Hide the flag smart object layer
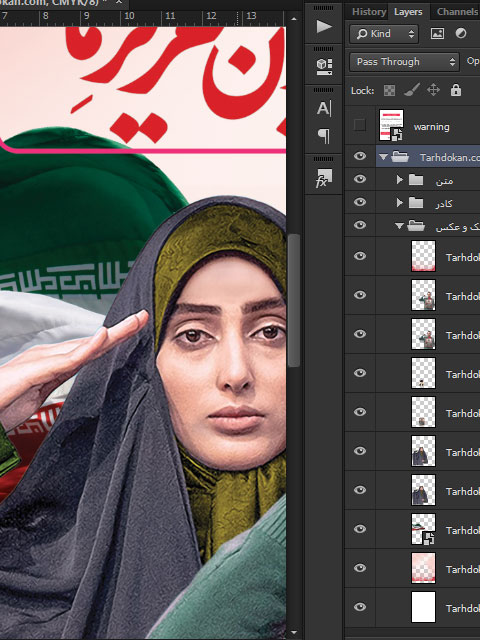 pos(360,529)
